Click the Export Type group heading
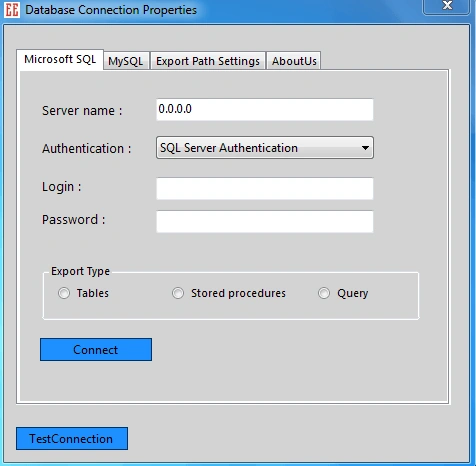 (x=80, y=272)
